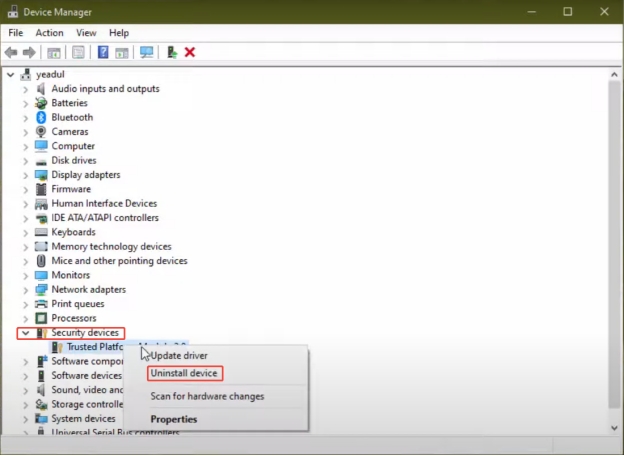Expand the Display adapters chevron
Screen dimensions: 624x456
pos(25,175)
